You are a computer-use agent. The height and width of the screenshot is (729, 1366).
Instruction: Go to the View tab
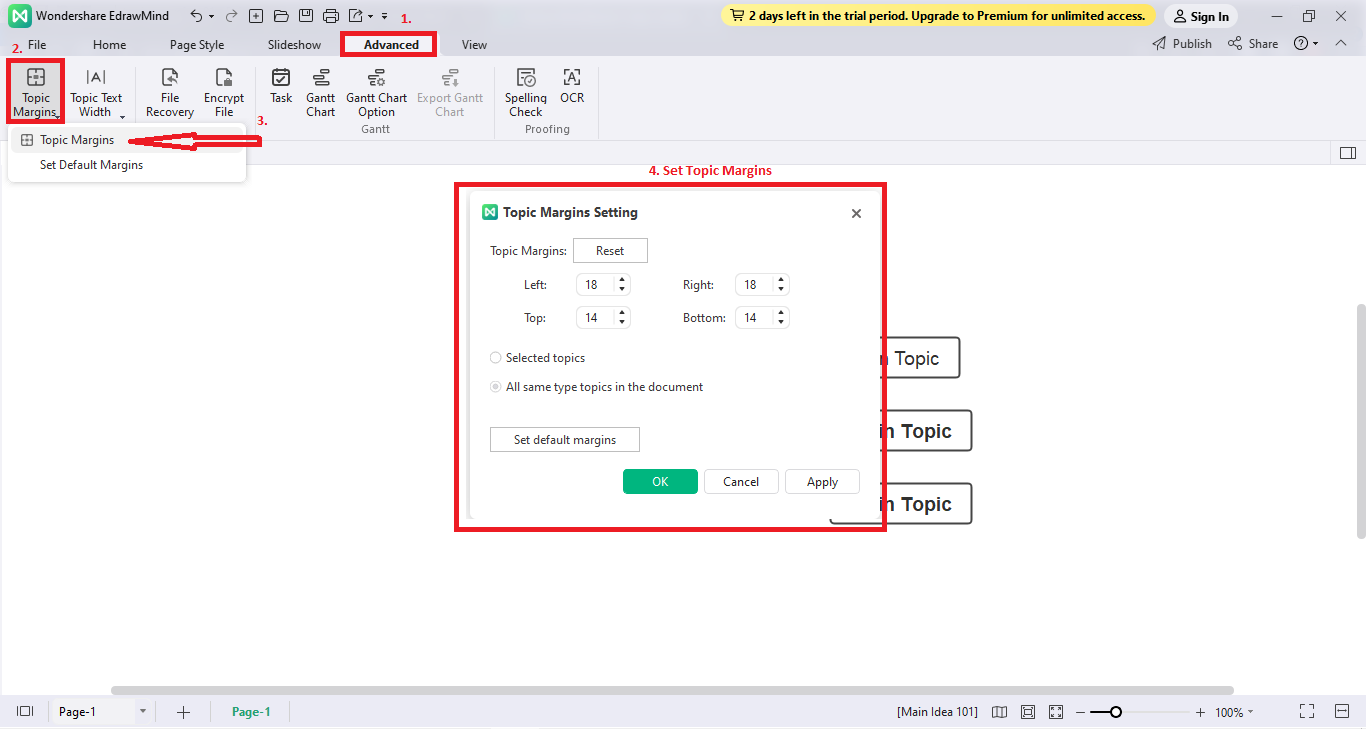pos(475,45)
